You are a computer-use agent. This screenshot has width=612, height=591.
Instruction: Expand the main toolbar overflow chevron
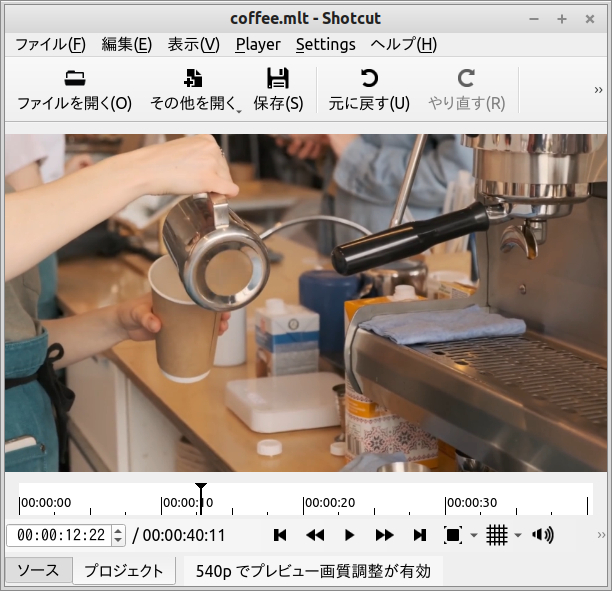click(x=599, y=90)
